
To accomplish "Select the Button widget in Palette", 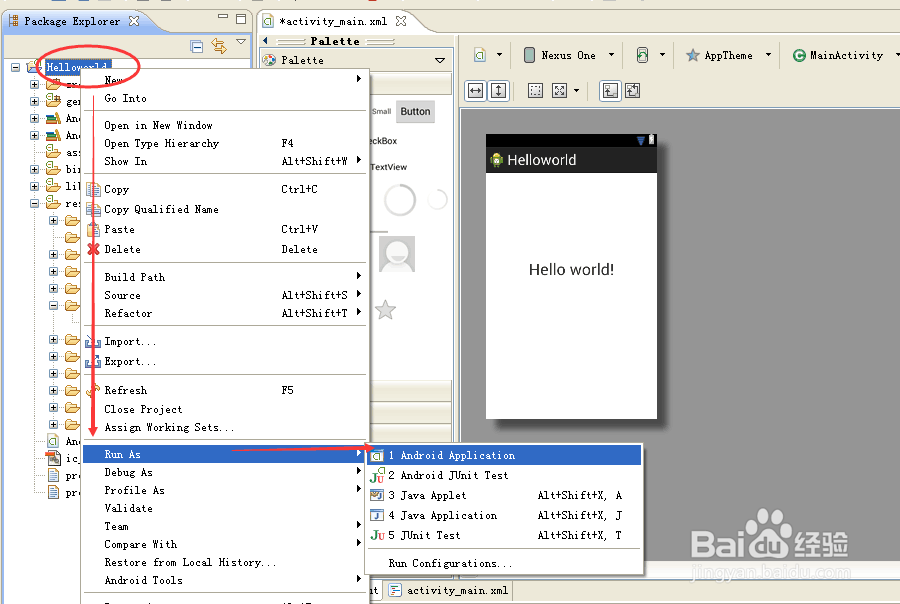I will 415,111.
